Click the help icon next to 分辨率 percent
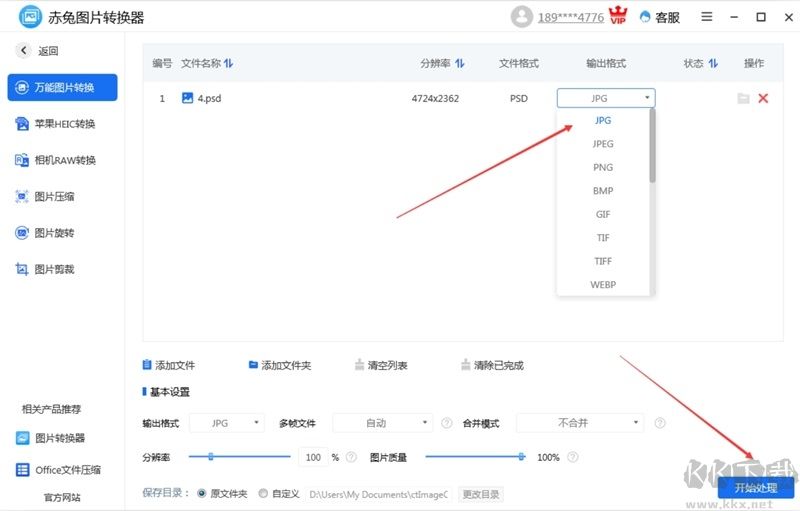The image size is (800, 511). pyautogui.click(x=351, y=457)
